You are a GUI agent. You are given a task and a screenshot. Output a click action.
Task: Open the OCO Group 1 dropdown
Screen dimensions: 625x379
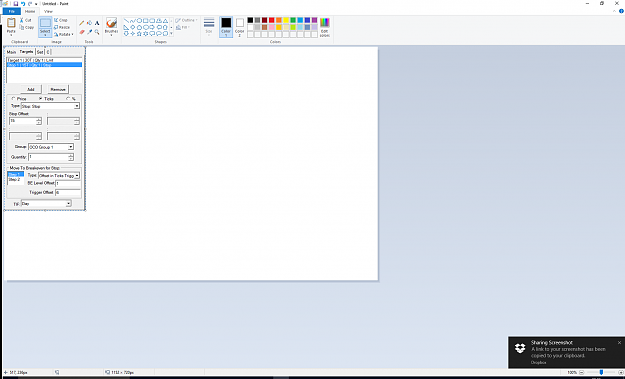point(71,147)
